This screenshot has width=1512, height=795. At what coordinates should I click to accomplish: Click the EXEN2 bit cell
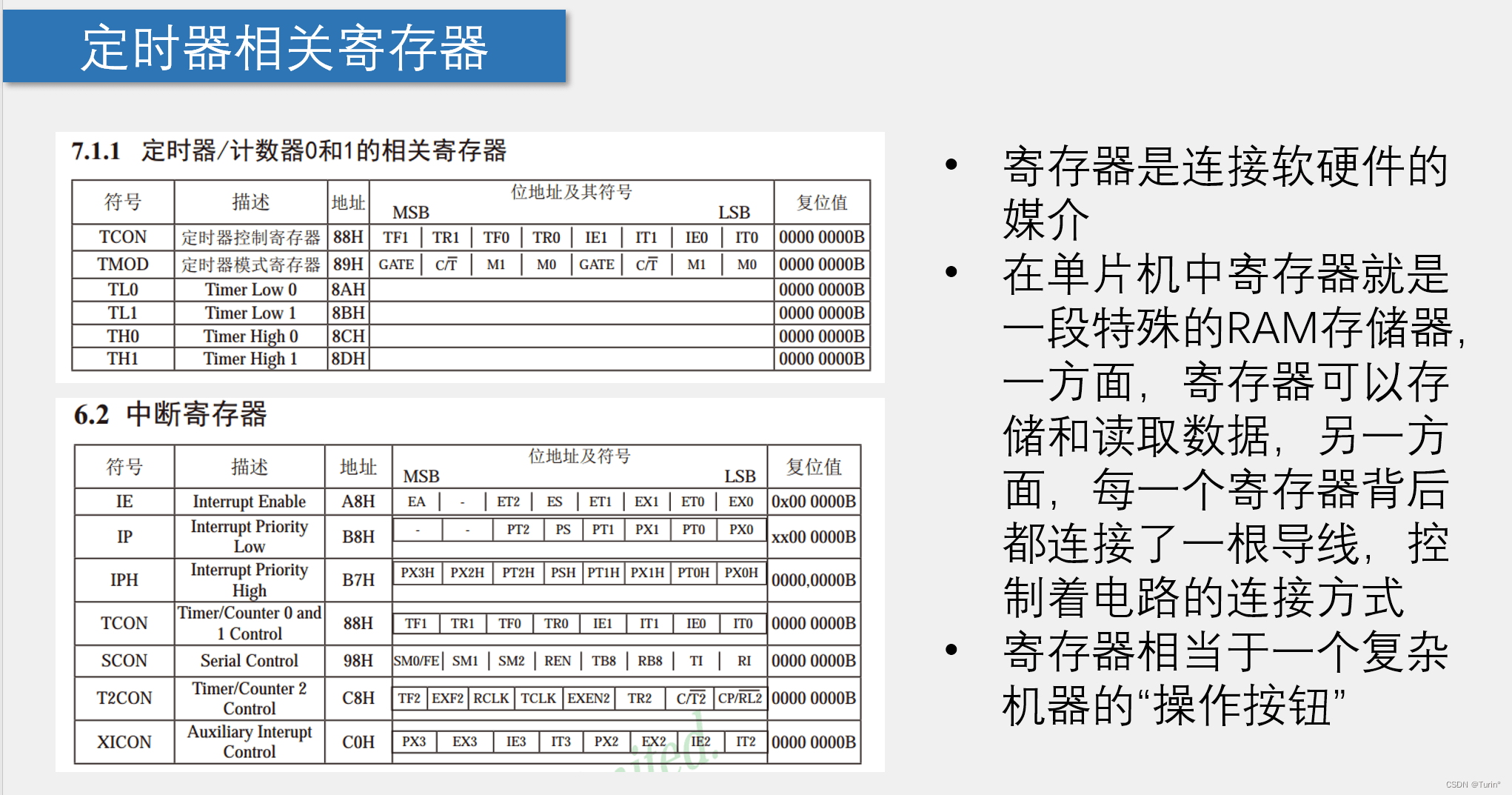tap(589, 698)
